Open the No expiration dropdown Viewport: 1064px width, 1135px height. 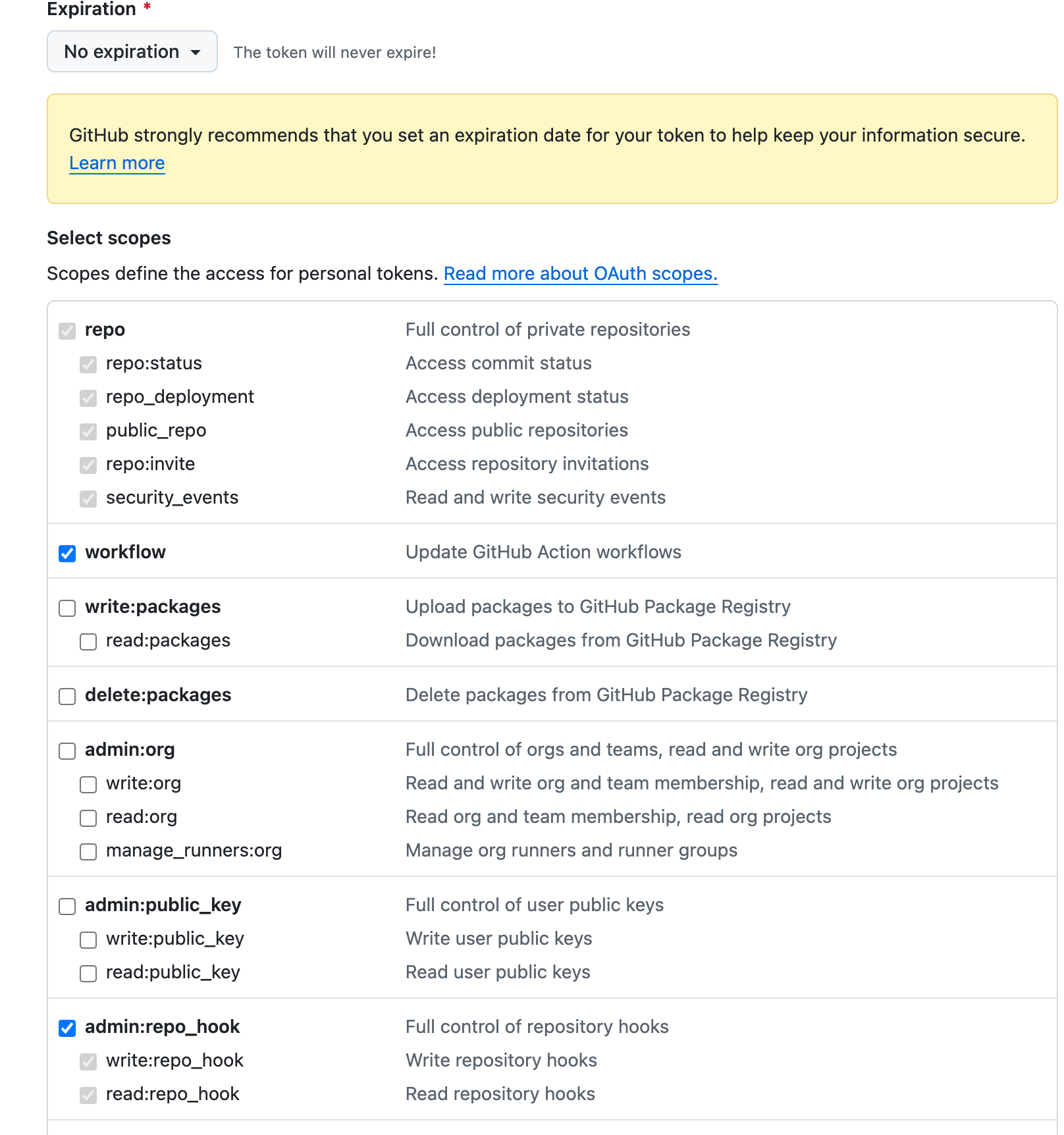coord(132,51)
